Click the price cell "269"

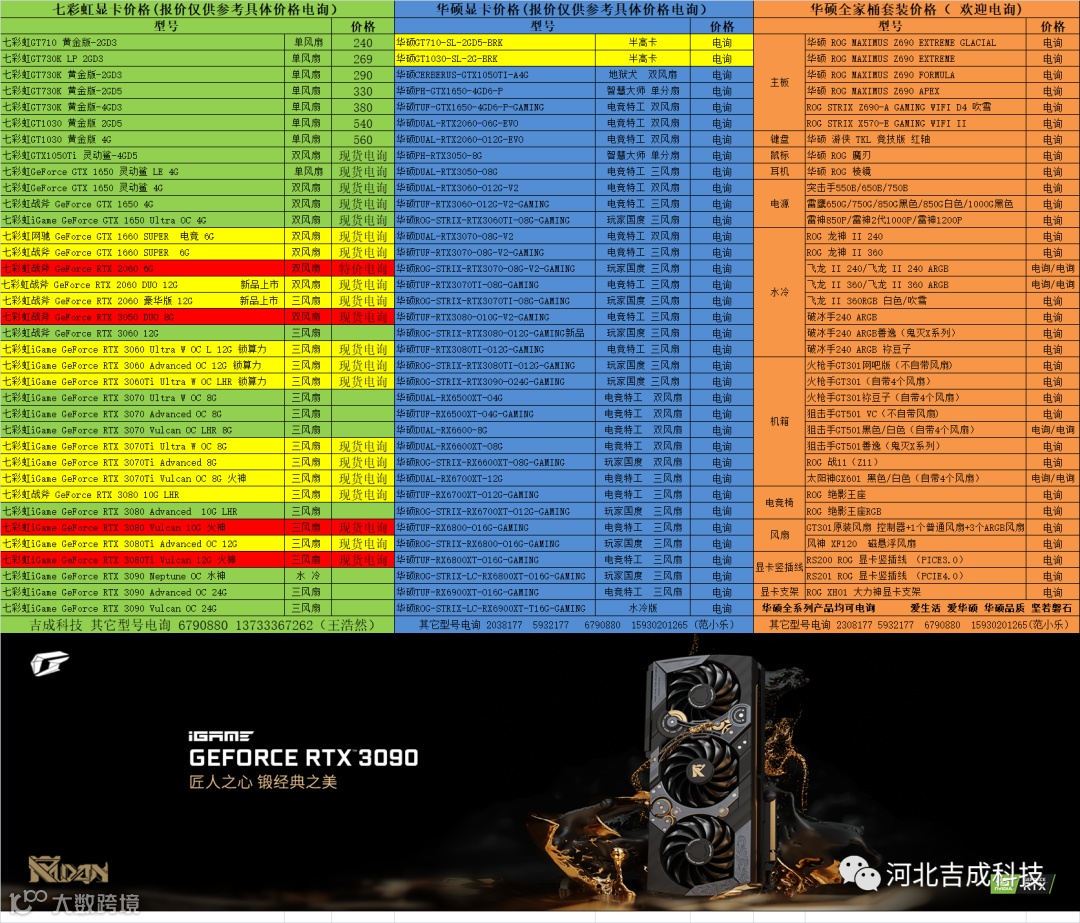(363, 59)
